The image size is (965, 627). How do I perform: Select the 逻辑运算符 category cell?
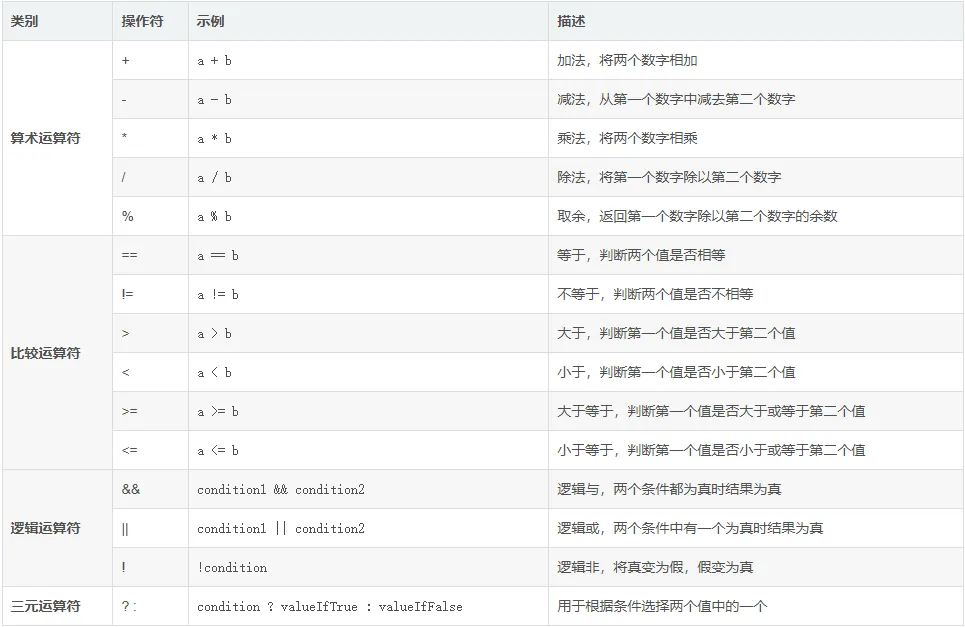click(45, 528)
